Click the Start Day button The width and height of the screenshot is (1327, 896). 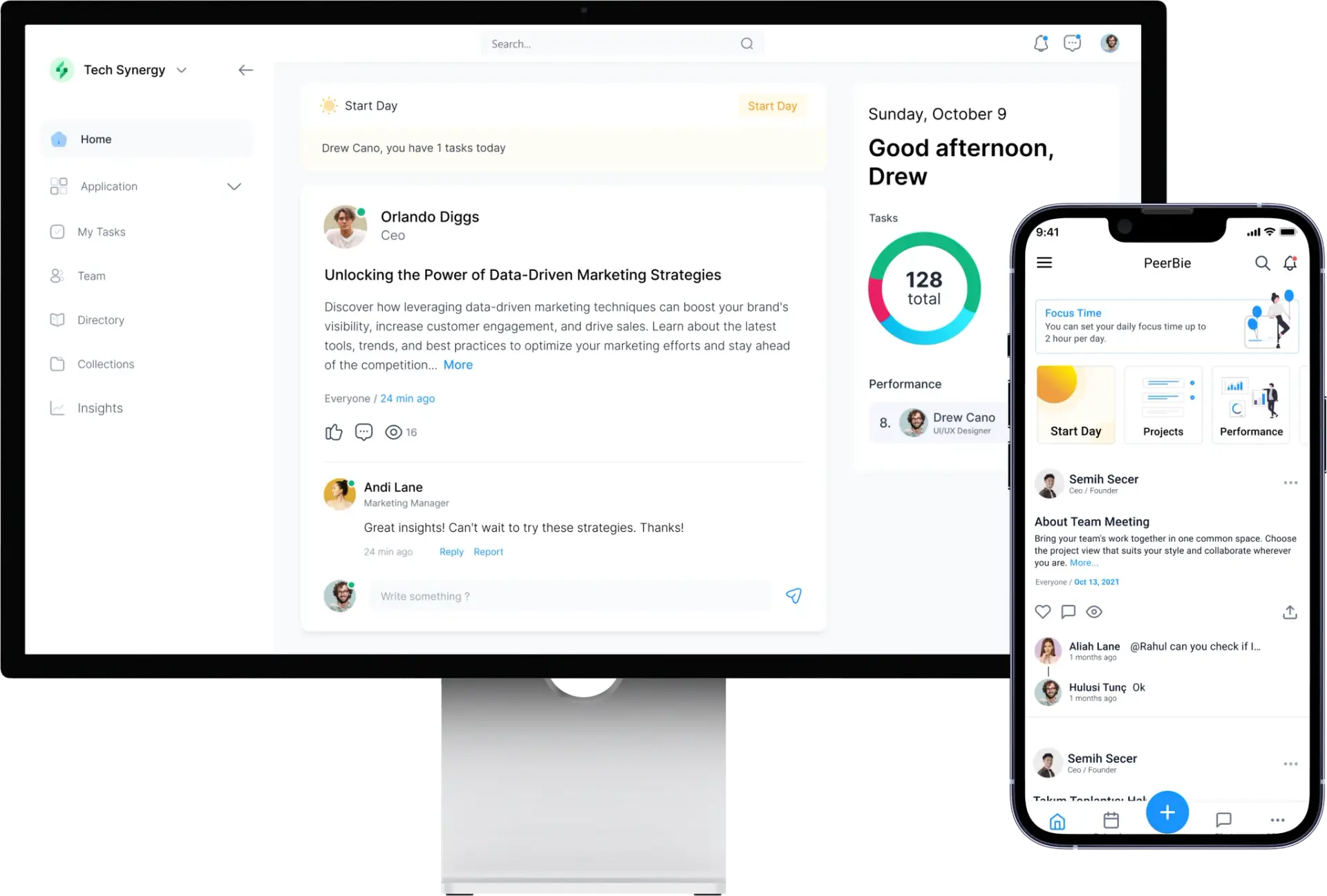(771, 105)
